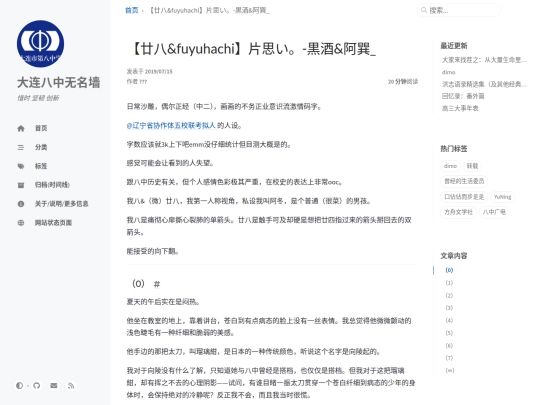540x405 pixels.
Task: Select the YuNing tag chip
Action: [502, 197]
